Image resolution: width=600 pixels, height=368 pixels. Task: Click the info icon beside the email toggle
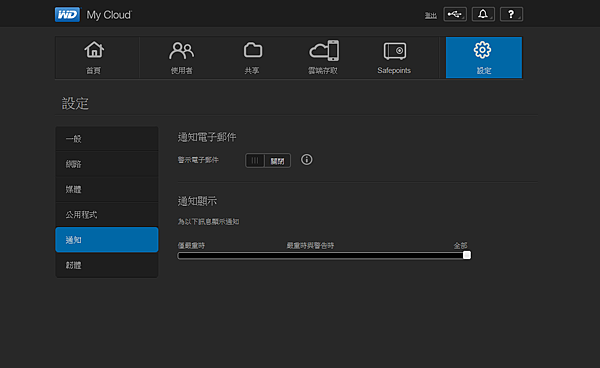coord(307,160)
